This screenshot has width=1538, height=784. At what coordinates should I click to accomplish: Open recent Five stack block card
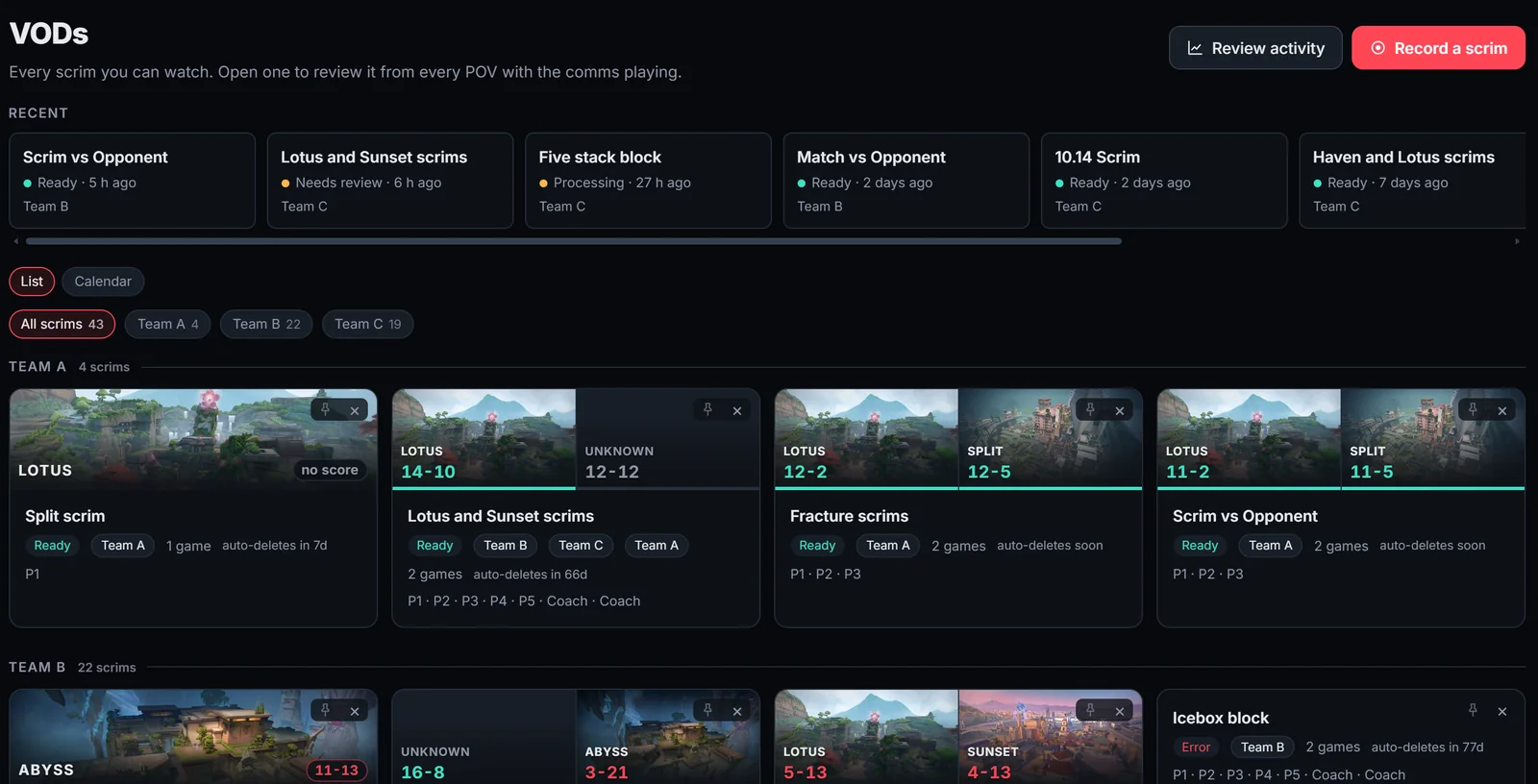[648, 181]
